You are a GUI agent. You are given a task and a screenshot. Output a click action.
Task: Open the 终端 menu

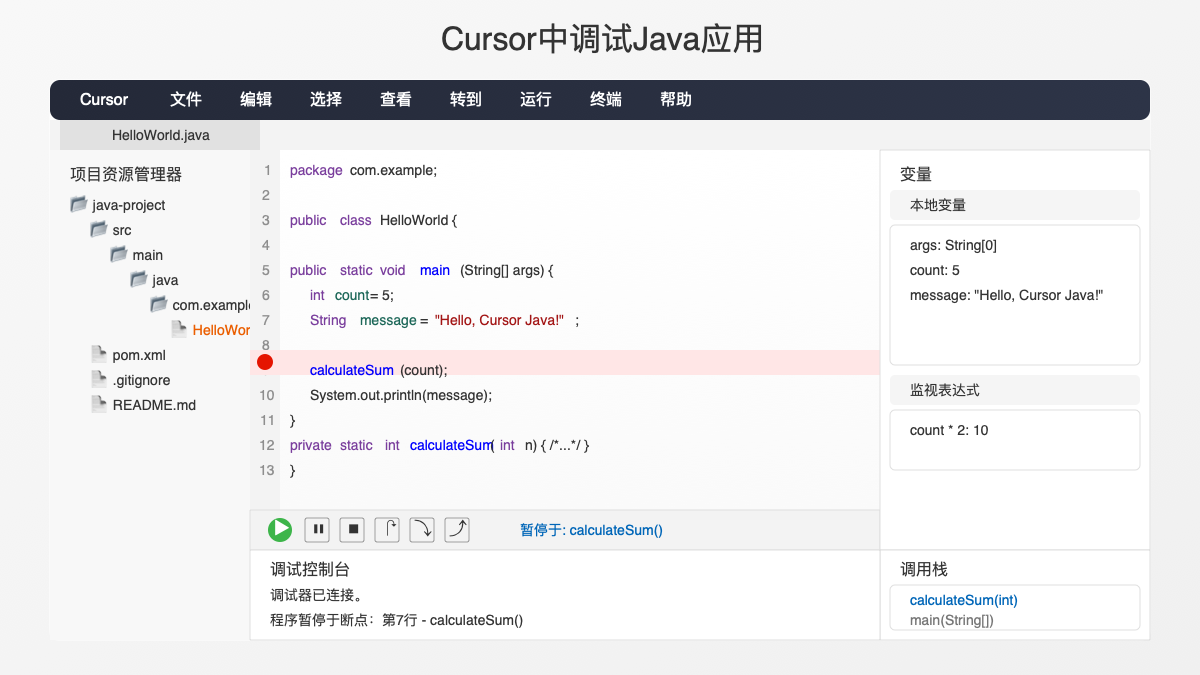[x=606, y=100]
